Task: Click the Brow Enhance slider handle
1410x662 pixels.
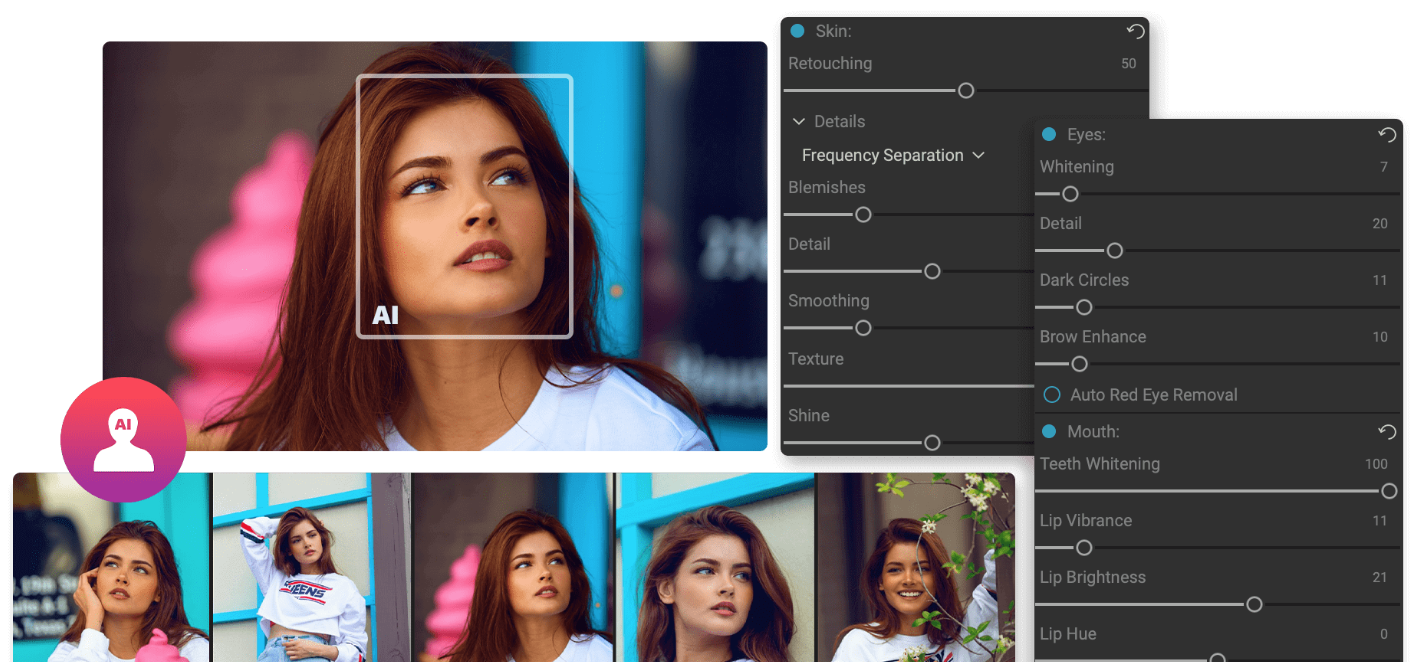Action: click(x=1079, y=364)
